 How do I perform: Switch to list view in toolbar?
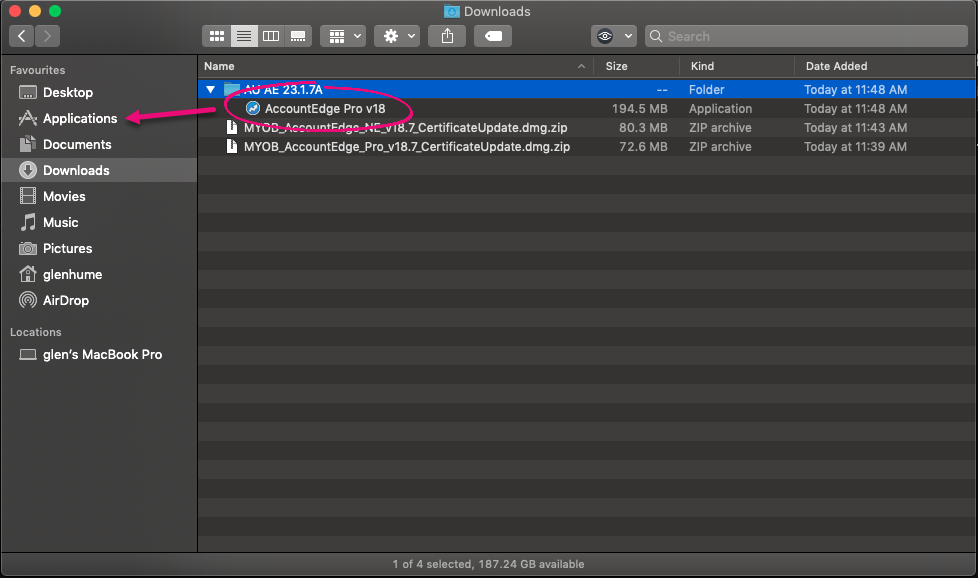(x=243, y=36)
